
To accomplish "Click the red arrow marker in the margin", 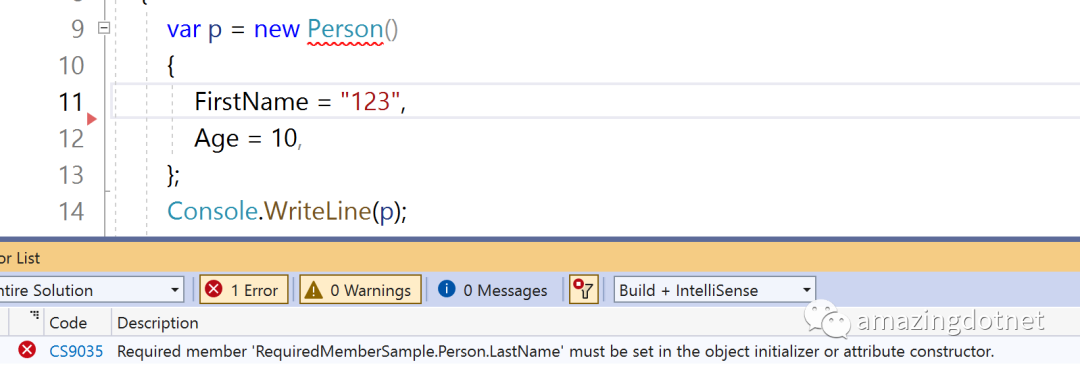I will [92, 120].
